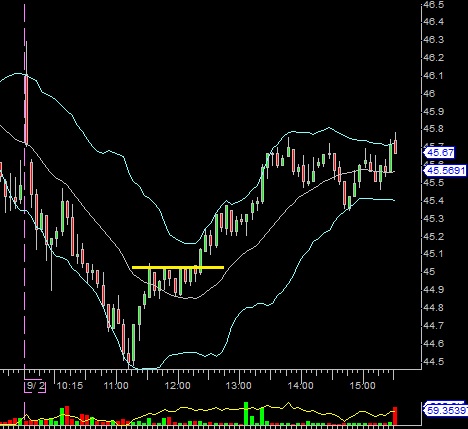Click the 14:00 time axis label

click(301, 386)
